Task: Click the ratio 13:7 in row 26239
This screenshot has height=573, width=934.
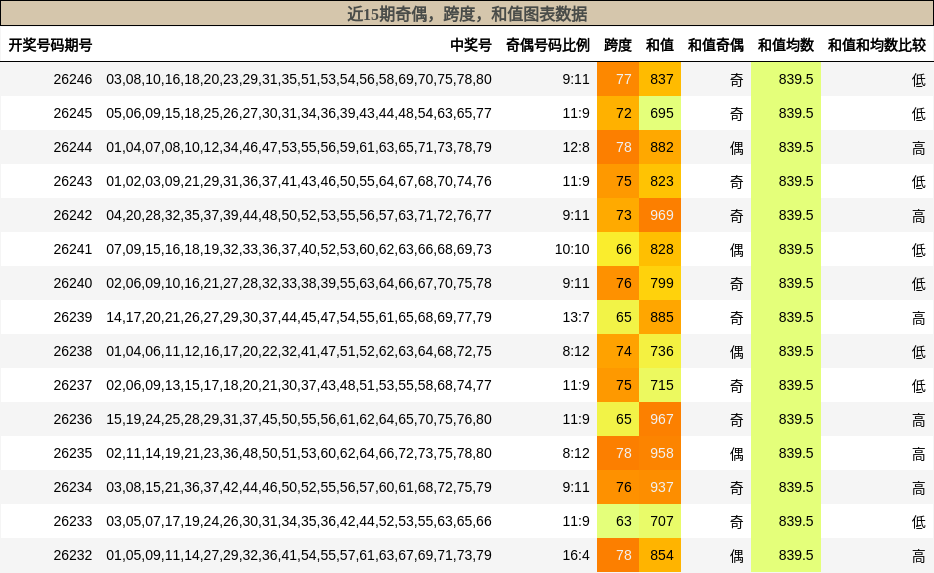Action: coord(576,317)
